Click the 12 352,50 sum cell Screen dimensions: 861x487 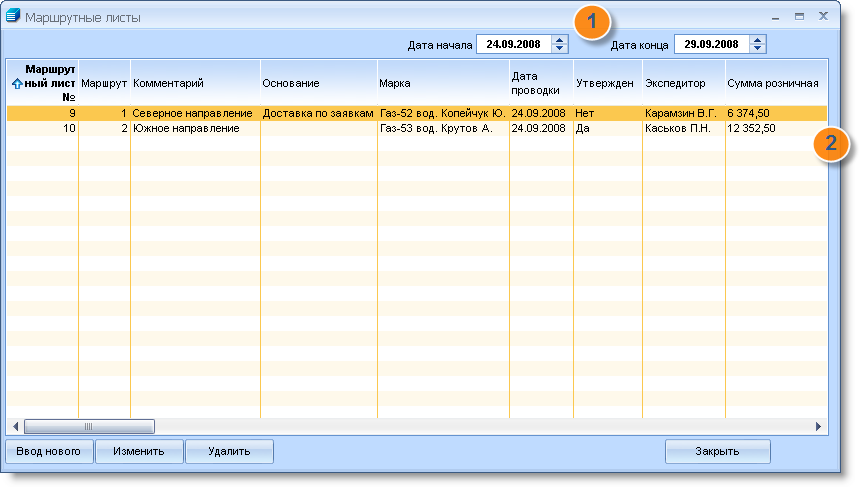(776, 128)
